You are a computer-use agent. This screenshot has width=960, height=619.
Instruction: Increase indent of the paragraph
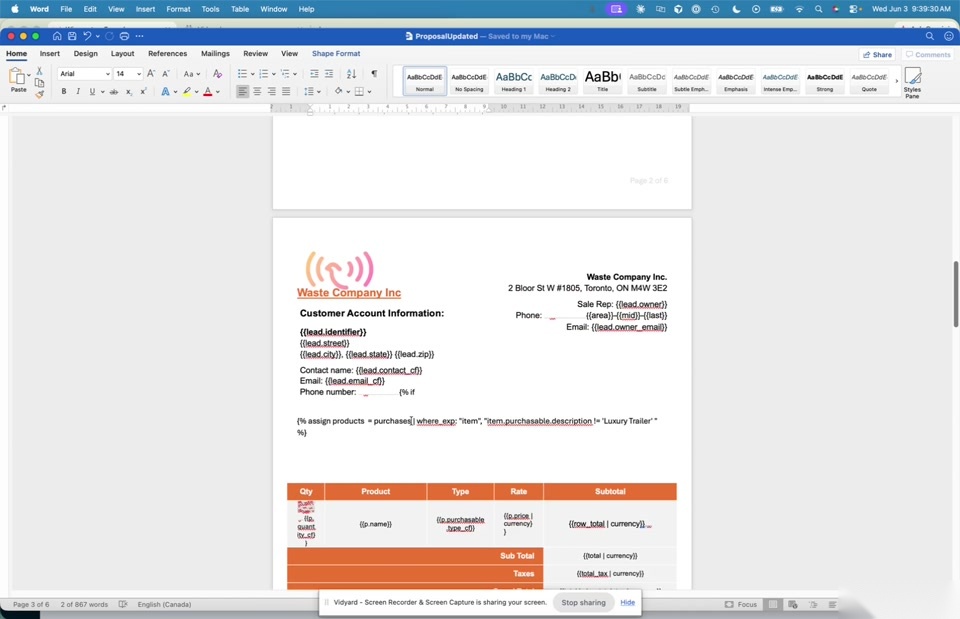(329, 73)
